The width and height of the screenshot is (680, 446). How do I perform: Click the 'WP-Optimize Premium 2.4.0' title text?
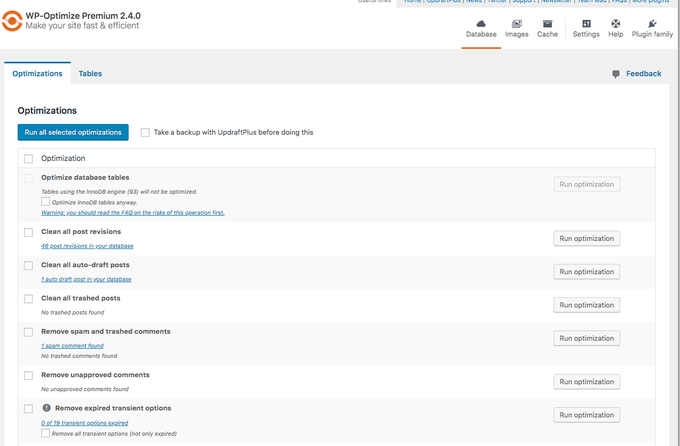tap(83, 16)
